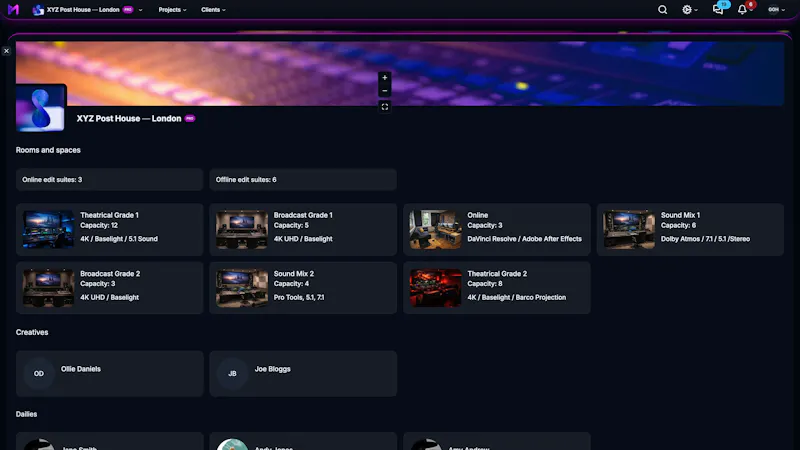This screenshot has height=450, width=800.
Task: Open the settings gear icon
Action: click(x=687, y=10)
